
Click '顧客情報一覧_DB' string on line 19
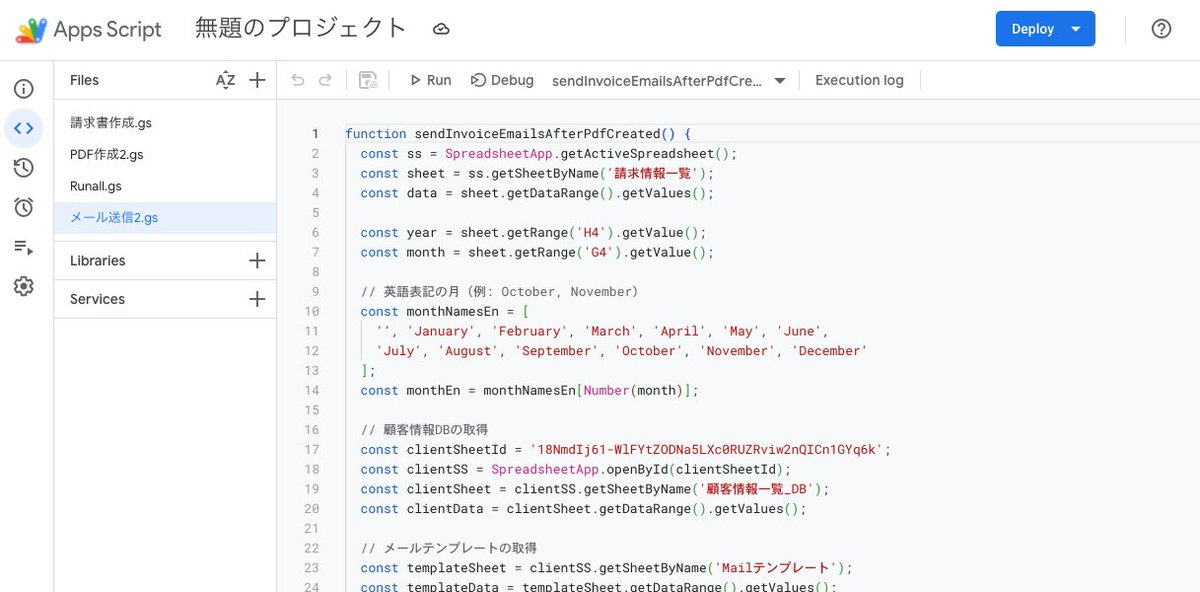(x=757, y=489)
